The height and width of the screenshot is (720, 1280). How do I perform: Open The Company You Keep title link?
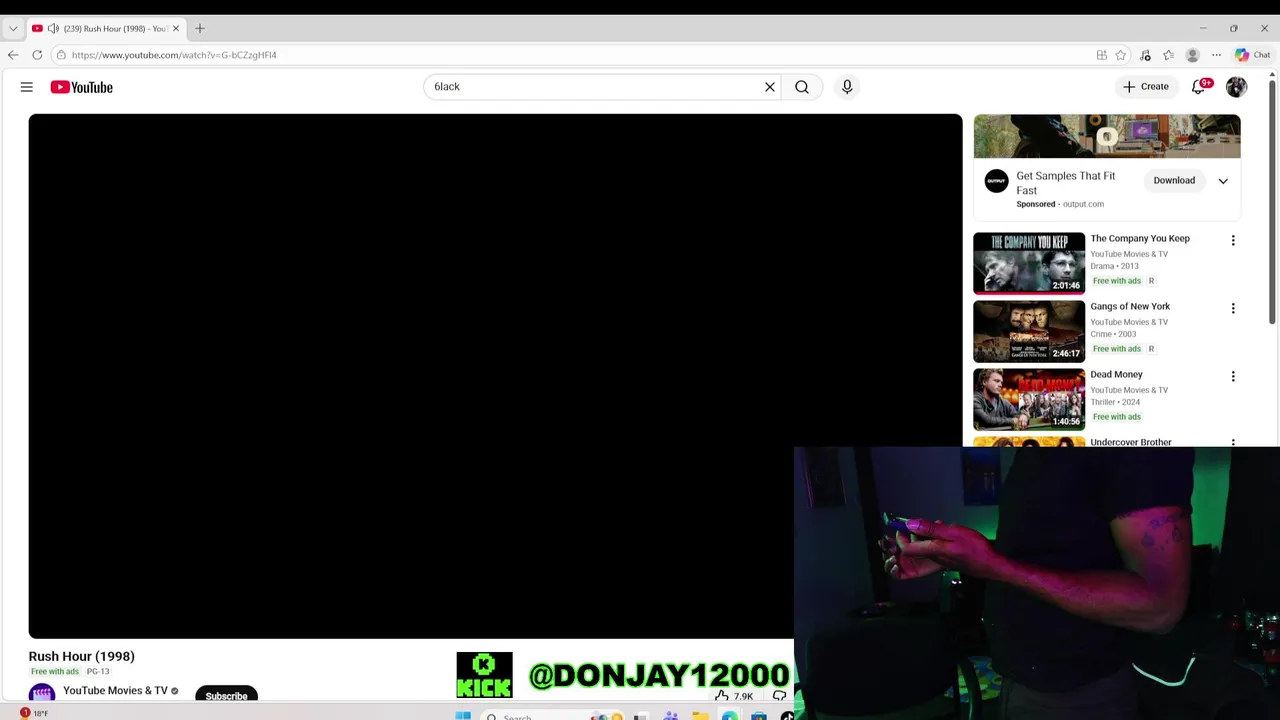(x=1140, y=238)
